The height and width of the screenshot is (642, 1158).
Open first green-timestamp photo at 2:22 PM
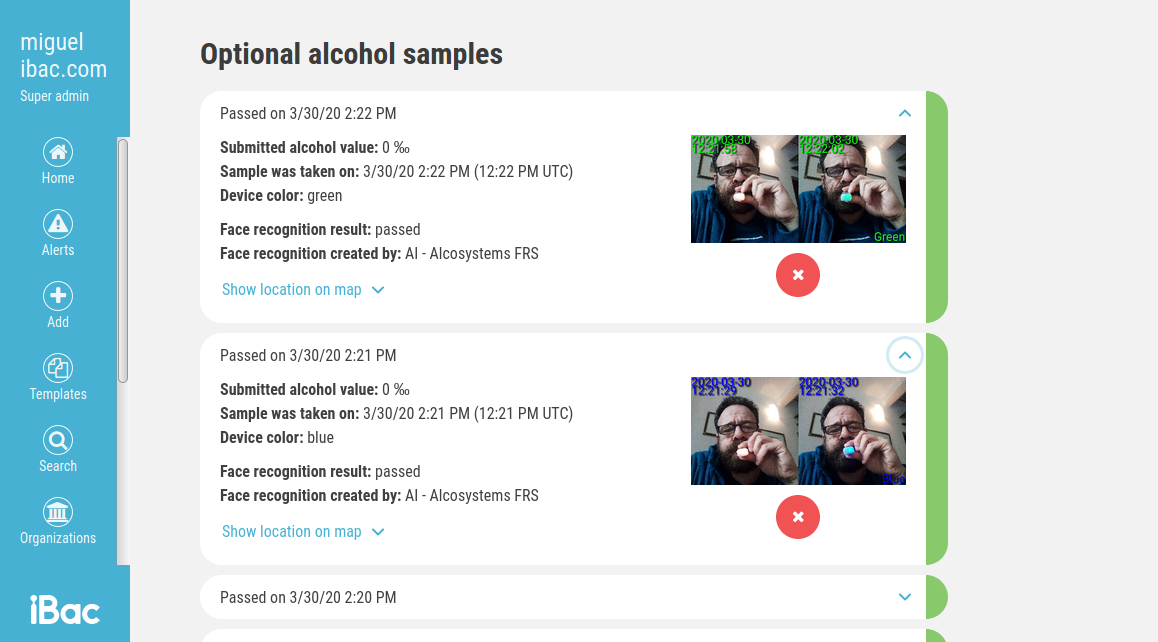744,189
